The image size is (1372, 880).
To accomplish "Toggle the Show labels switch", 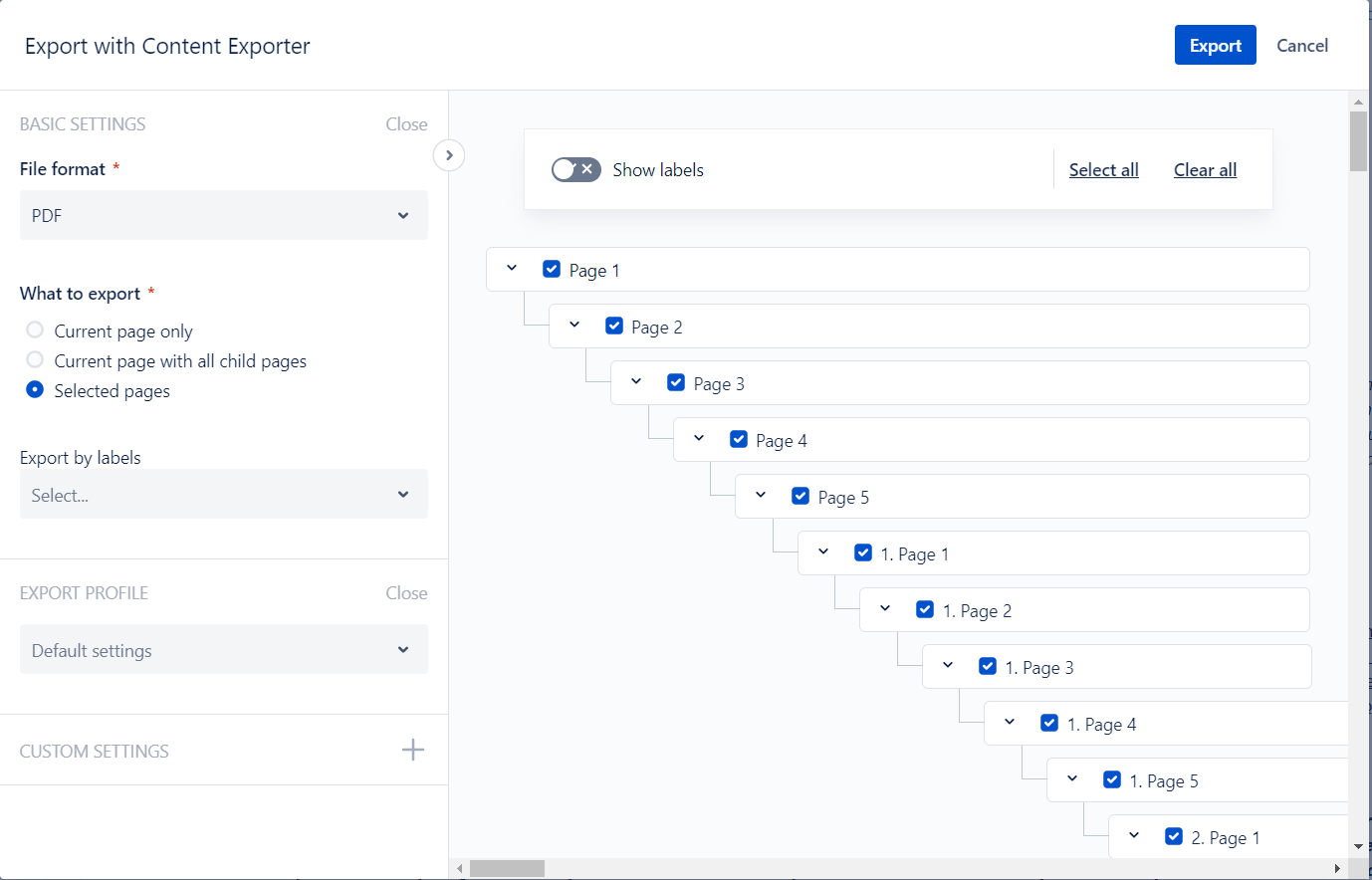I will click(576, 170).
